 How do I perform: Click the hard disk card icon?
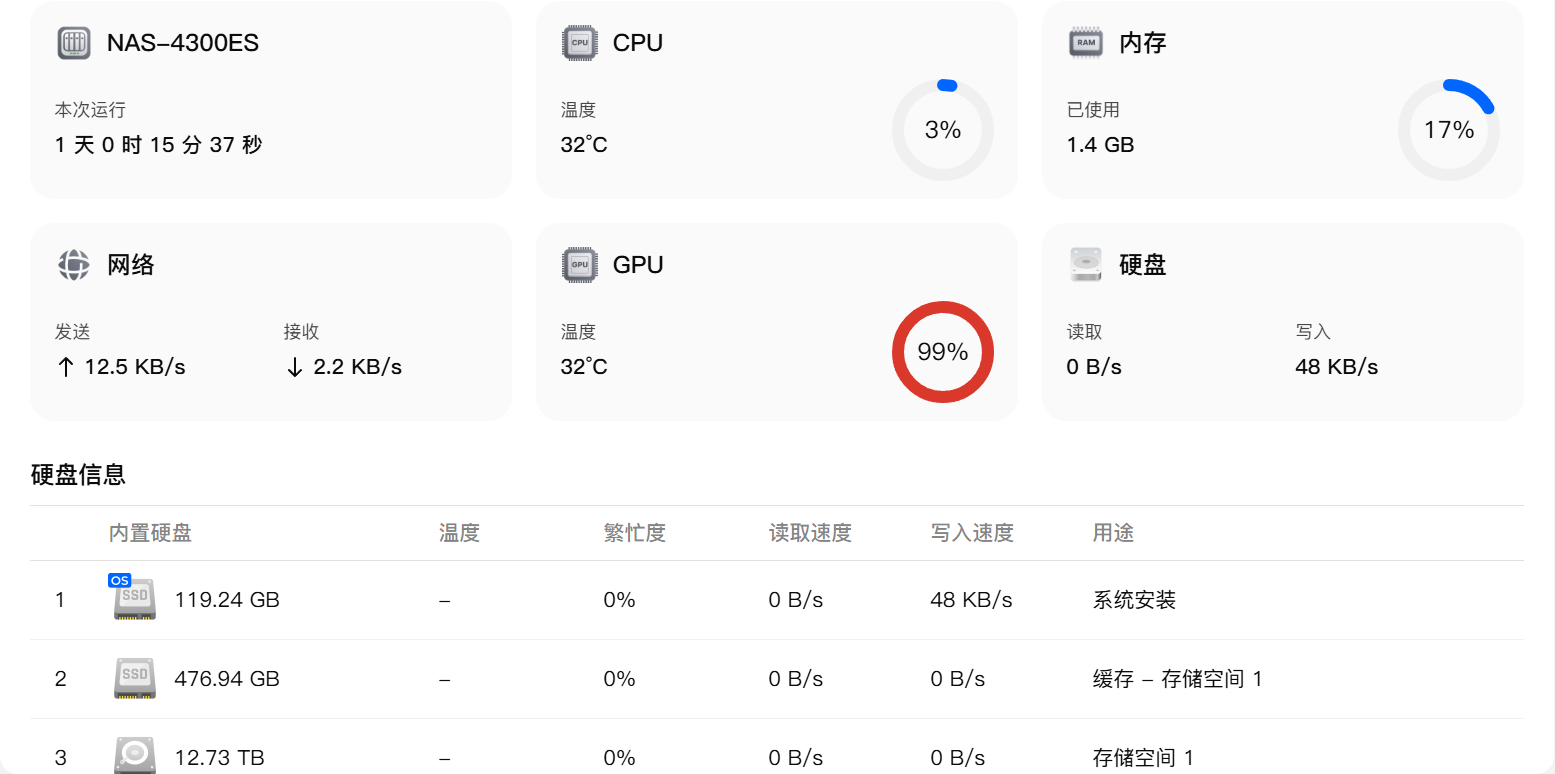pyautogui.click(x=1086, y=265)
